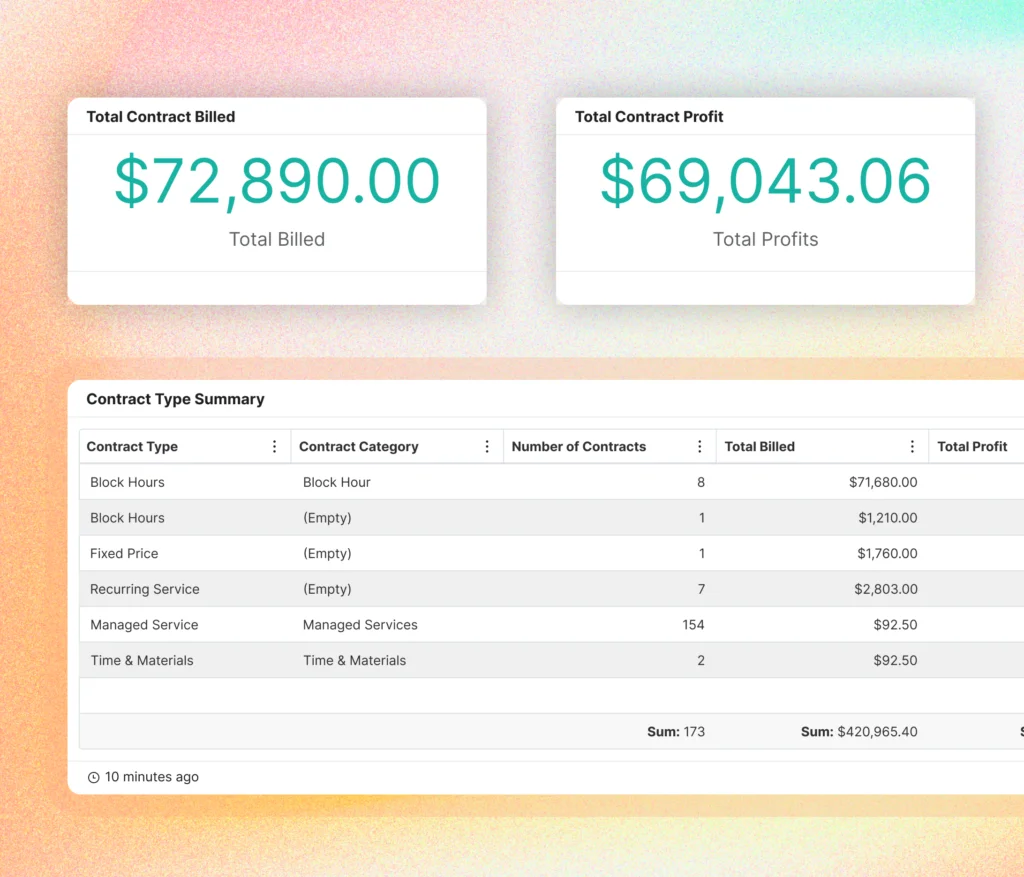
Task: Open the Total Billed column options menu
Action: [911, 446]
